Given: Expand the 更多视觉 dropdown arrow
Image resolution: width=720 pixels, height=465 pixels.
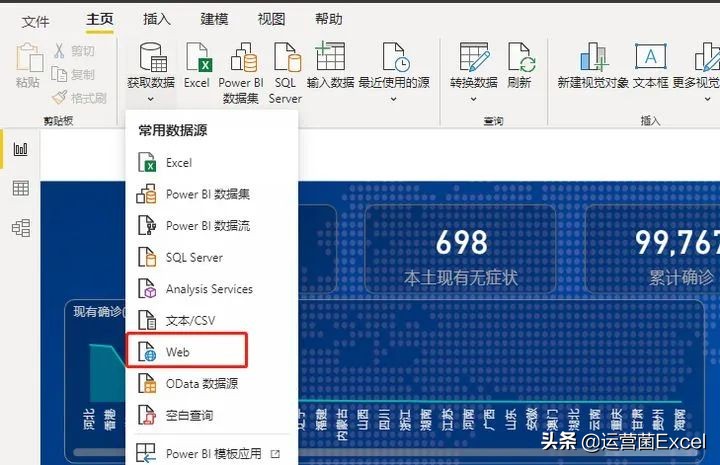Looking at the screenshot, I should (x=708, y=99).
